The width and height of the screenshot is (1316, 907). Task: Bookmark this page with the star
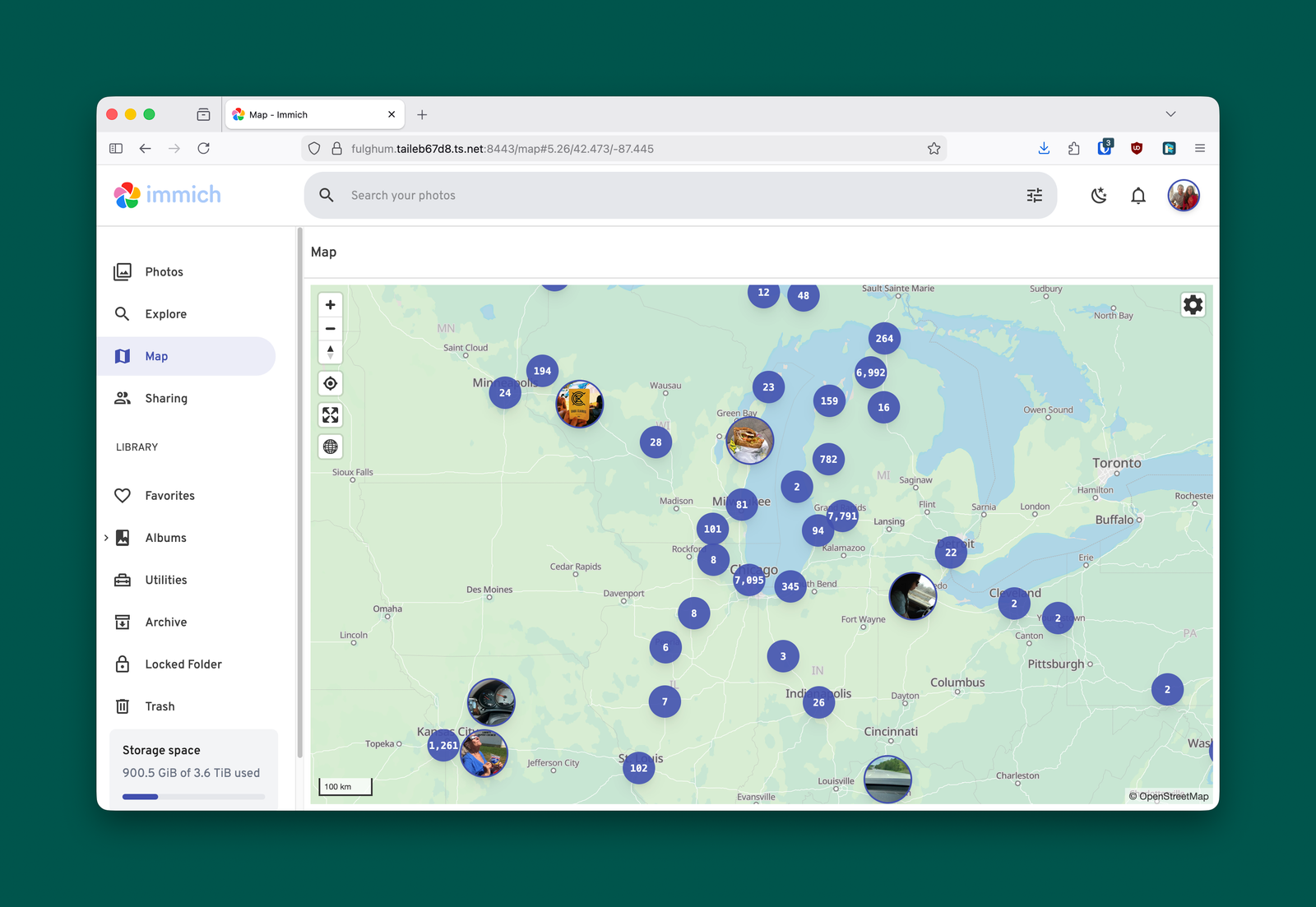click(x=934, y=149)
